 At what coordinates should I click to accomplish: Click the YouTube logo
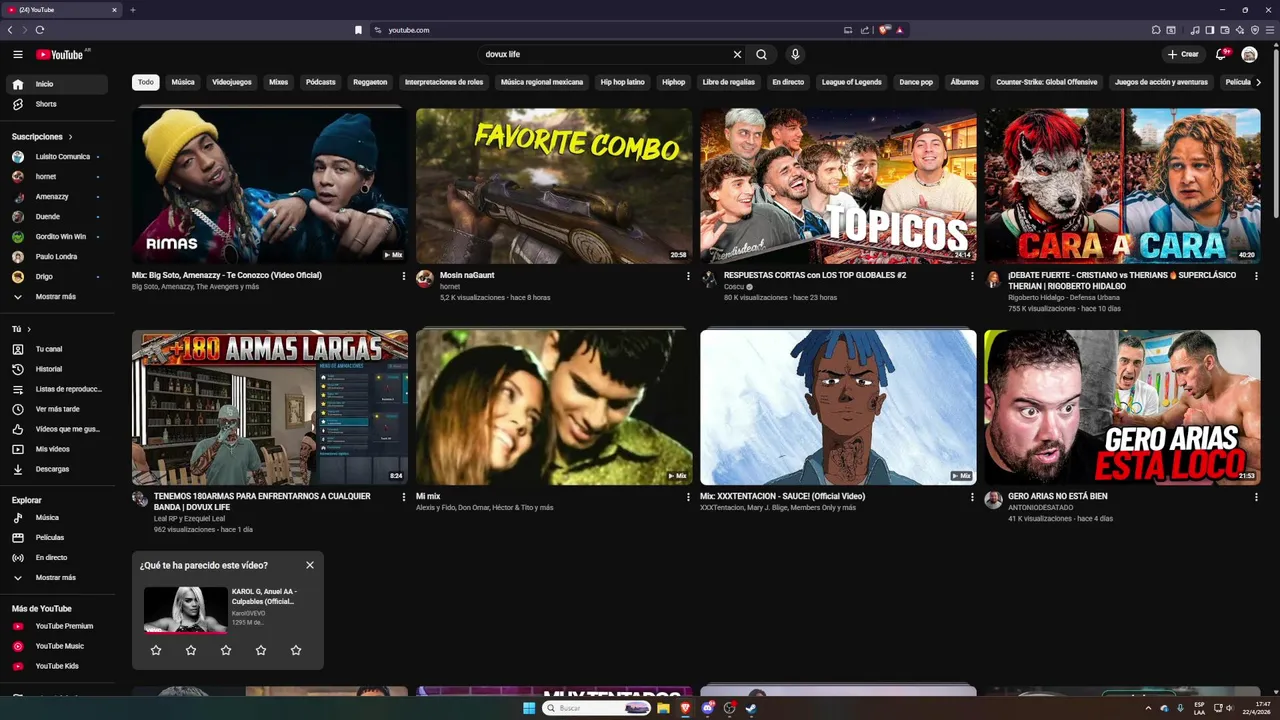point(60,54)
